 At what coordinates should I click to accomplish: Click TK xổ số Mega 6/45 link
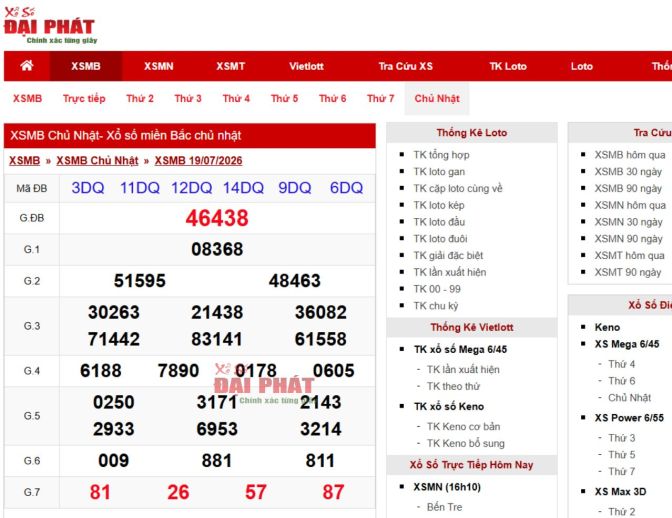pos(460,349)
